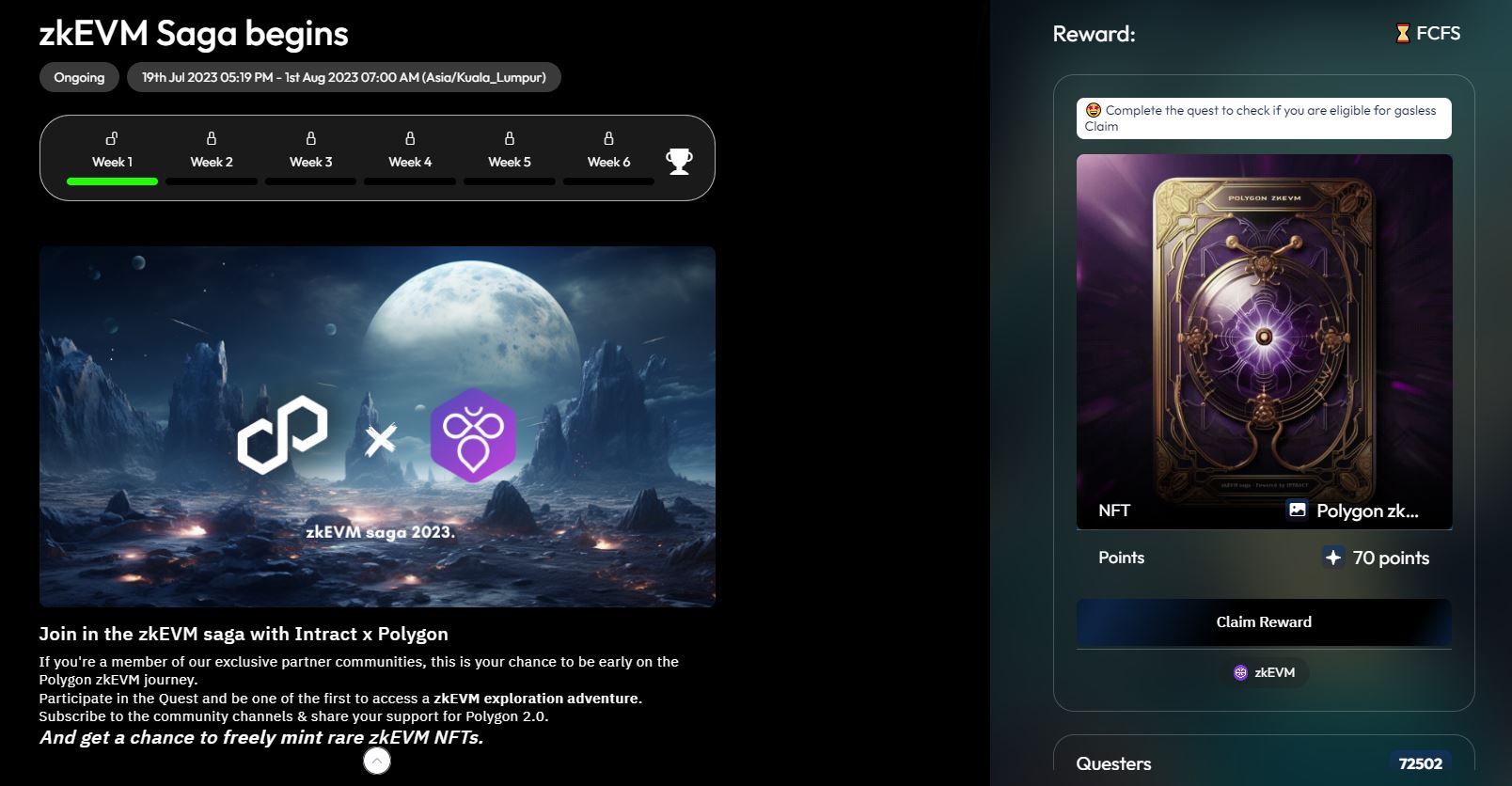1512x786 pixels.
Task: Click the star-eyes emoji in the notice
Action: pyautogui.click(x=1094, y=110)
